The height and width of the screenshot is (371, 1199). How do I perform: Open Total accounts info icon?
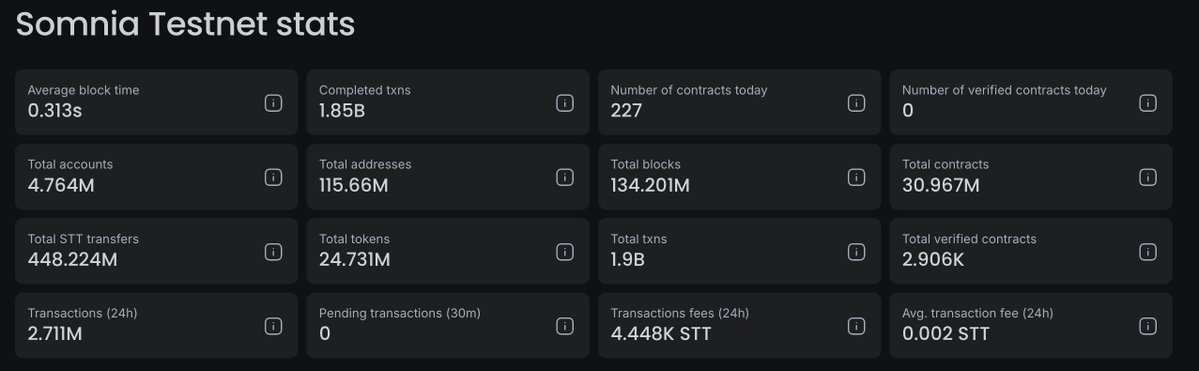[273, 177]
